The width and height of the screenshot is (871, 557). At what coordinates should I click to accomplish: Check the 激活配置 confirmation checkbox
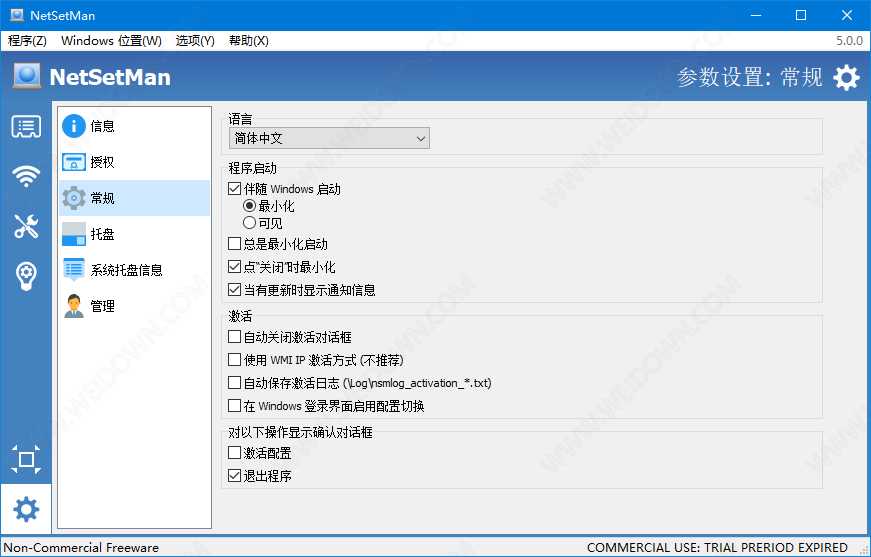click(234, 453)
